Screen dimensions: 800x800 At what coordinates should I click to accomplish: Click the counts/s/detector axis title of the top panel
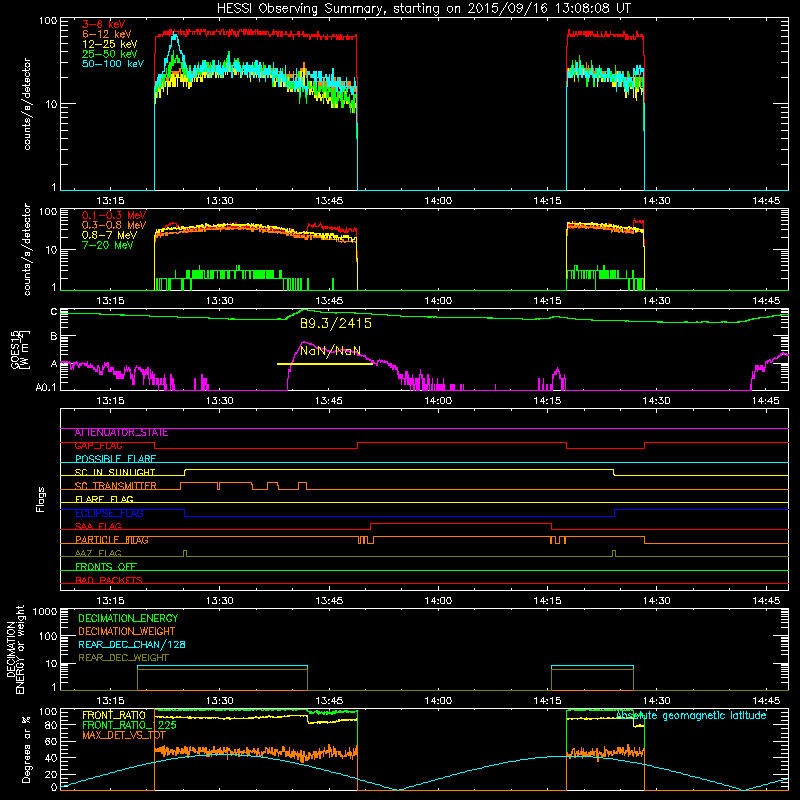(27, 104)
